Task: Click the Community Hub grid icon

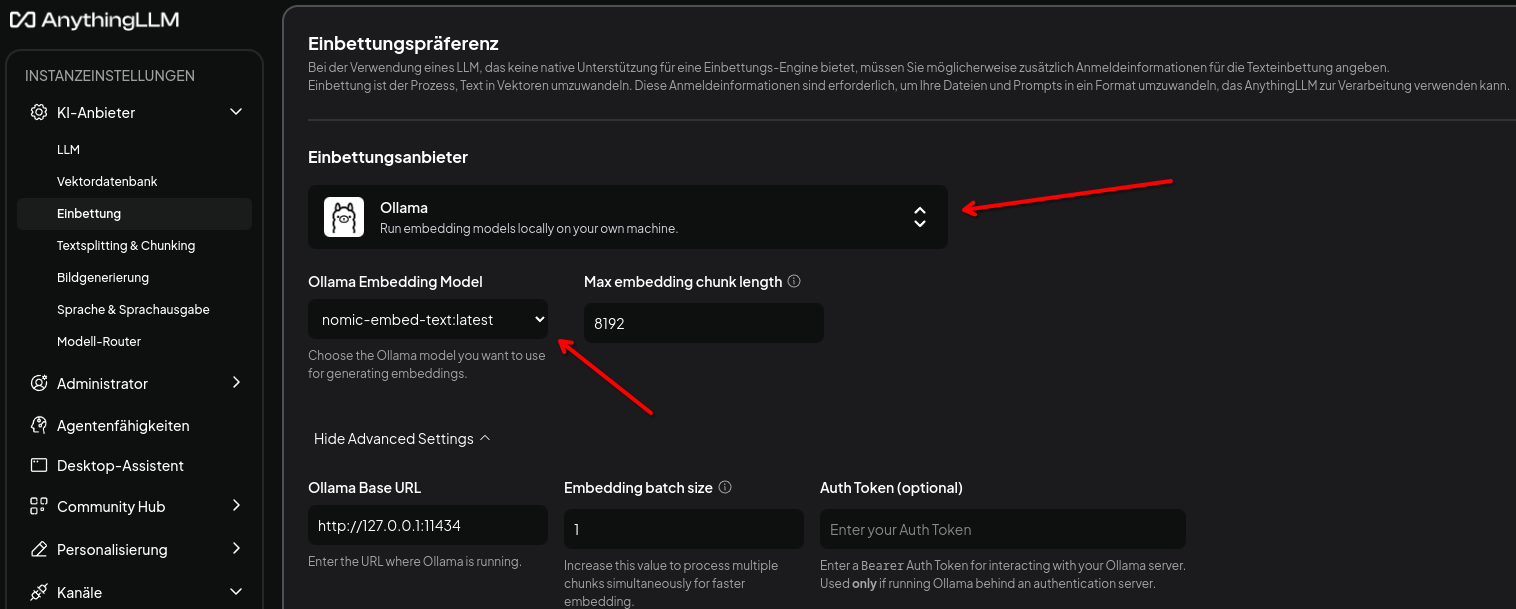Action: pyautogui.click(x=39, y=506)
